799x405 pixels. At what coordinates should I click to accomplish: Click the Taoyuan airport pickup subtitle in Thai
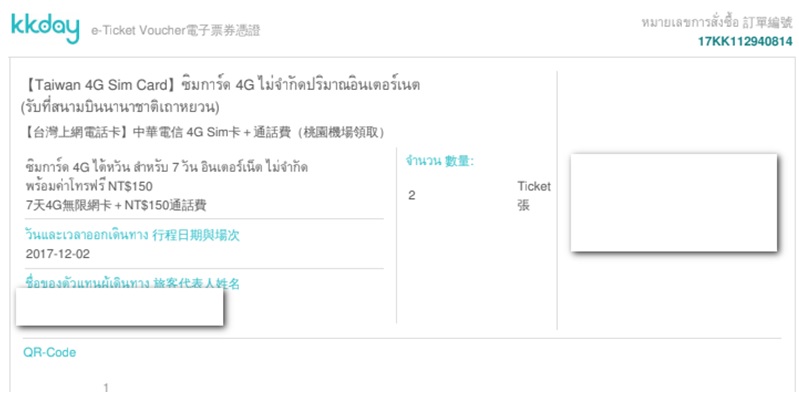(x=120, y=107)
